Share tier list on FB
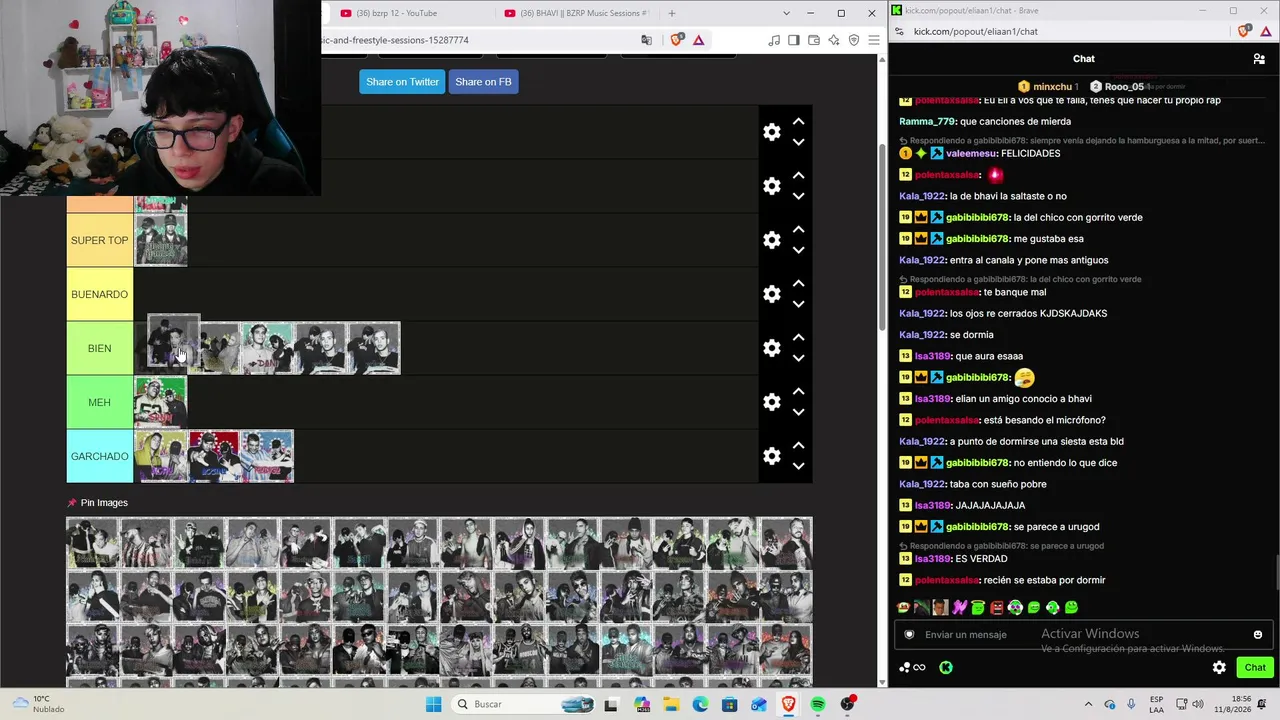 click(483, 82)
